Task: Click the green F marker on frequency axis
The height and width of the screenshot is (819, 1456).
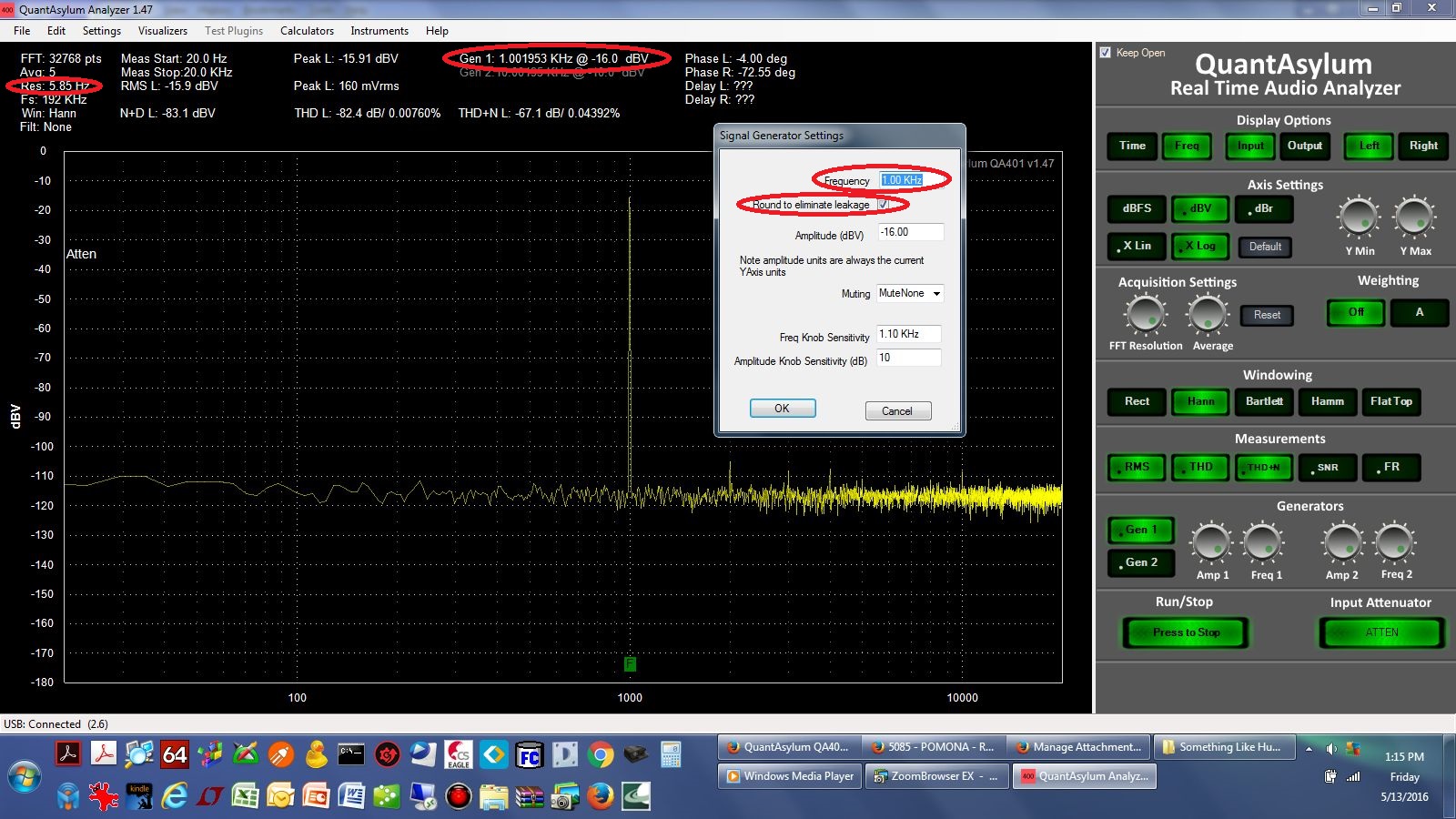Action: click(630, 665)
